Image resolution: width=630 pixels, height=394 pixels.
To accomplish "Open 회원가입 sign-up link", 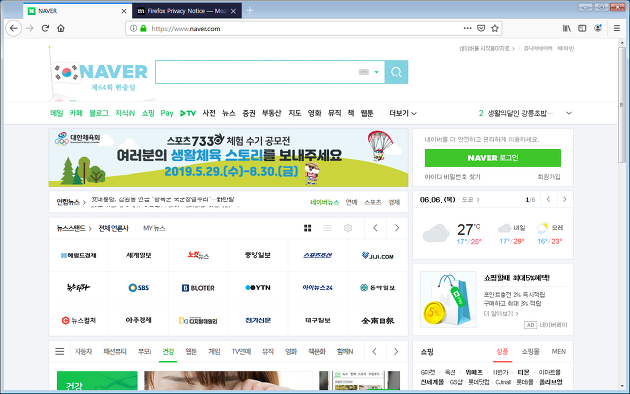I will pos(549,177).
